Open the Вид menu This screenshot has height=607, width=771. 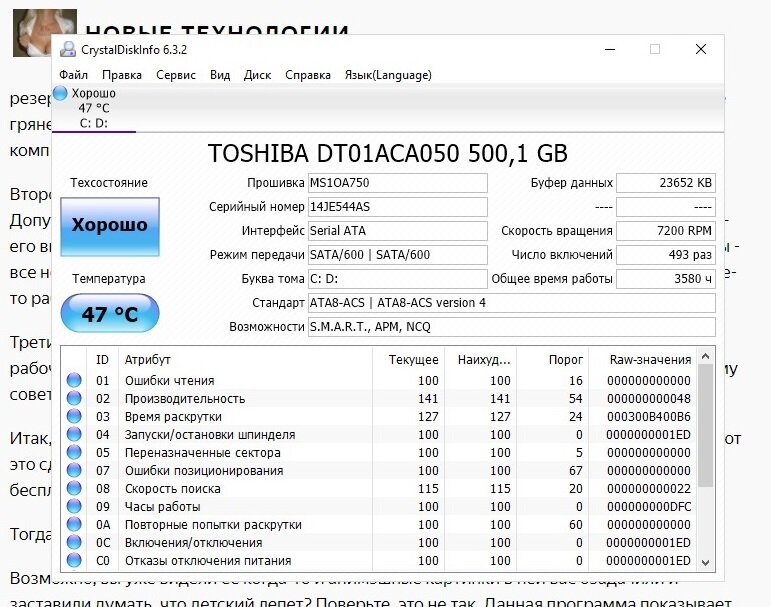(x=220, y=75)
